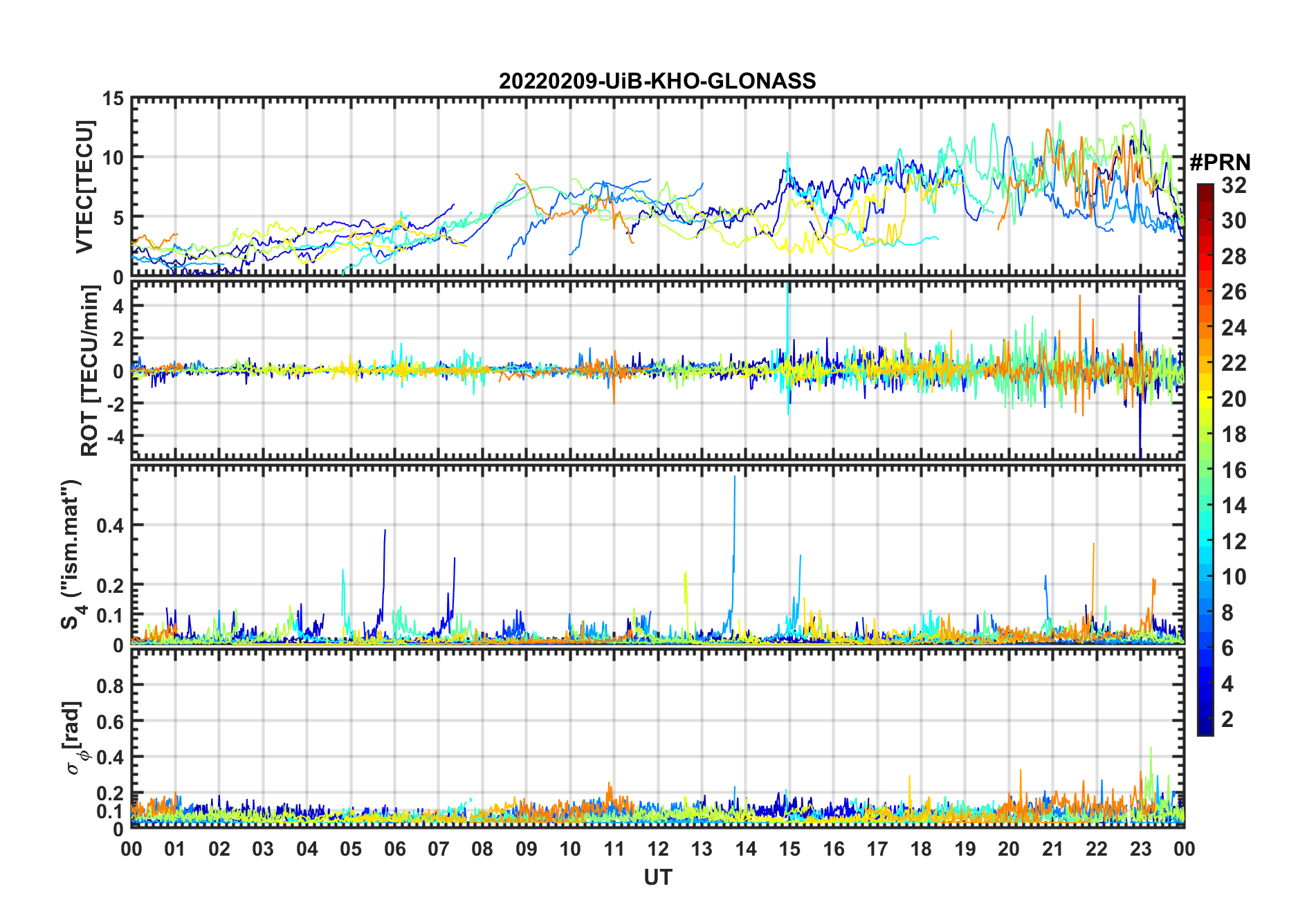Viewport: 1316px width, 920px height.
Task: Click the S4 ("ism.mat") axis label
Action: (73, 554)
